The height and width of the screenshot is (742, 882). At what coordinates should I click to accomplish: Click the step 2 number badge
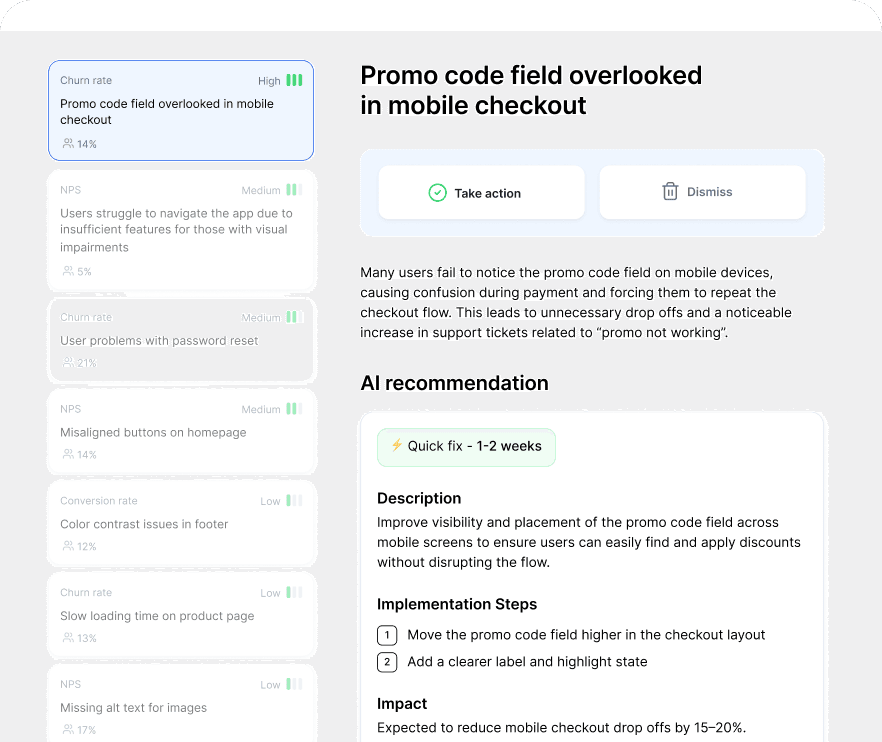[x=387, y=662]
